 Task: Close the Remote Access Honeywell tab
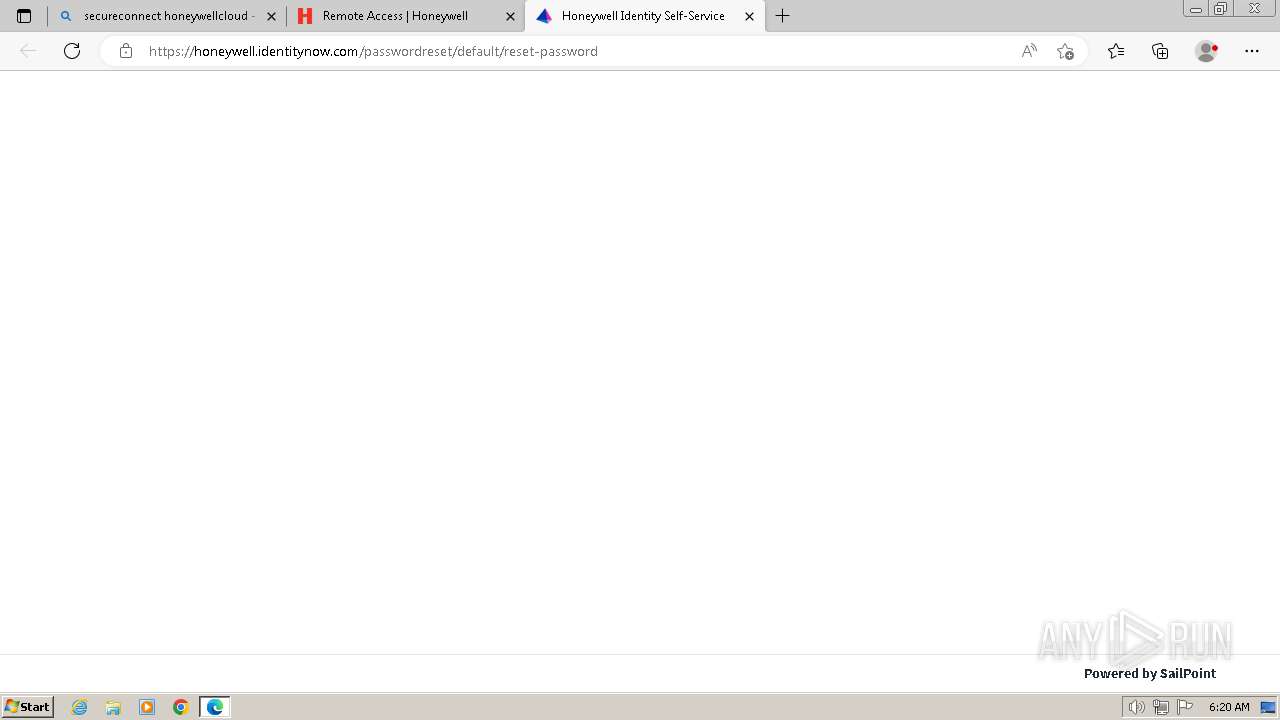point(510,16)
